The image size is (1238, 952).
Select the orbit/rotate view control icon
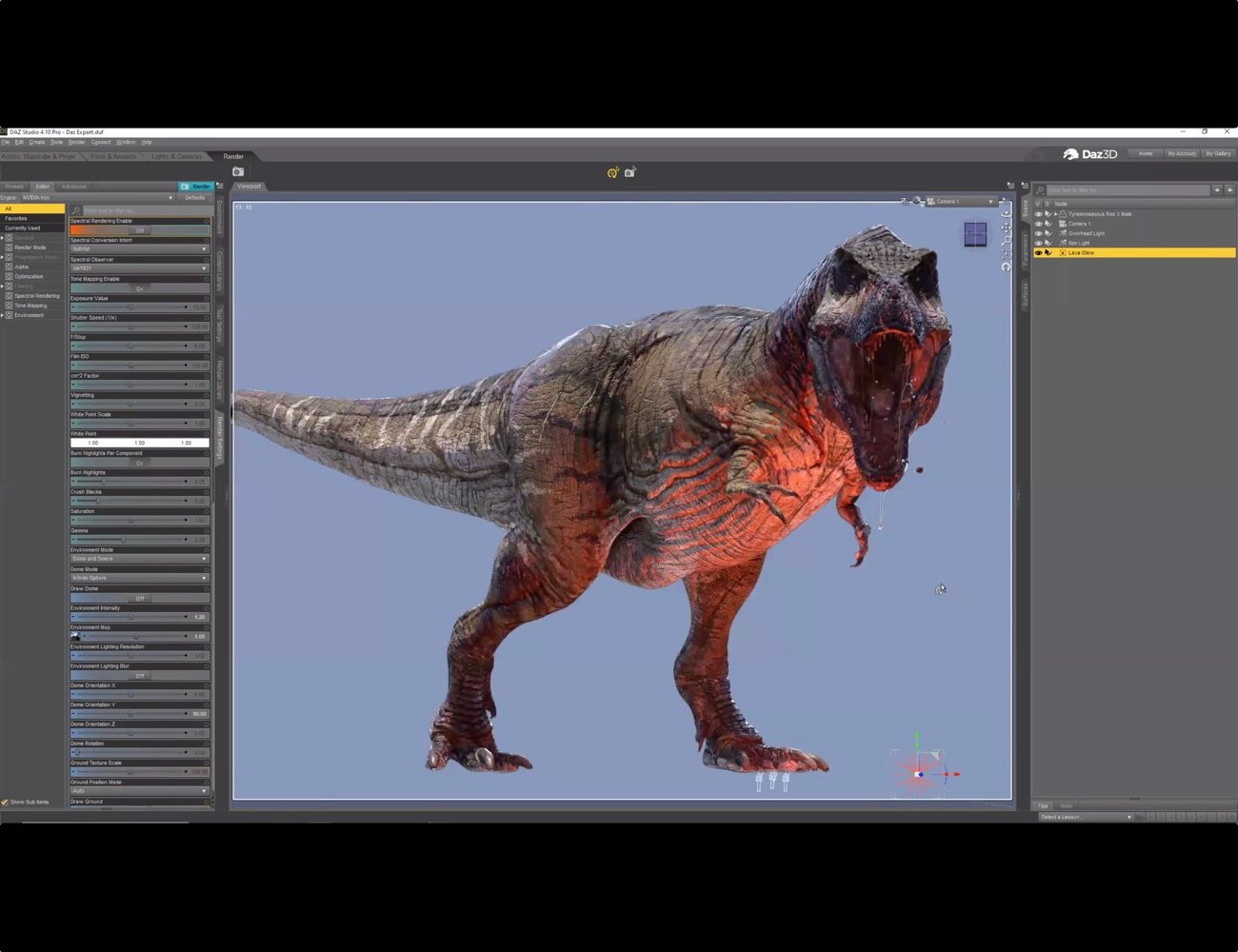(x=1006, y=214)
